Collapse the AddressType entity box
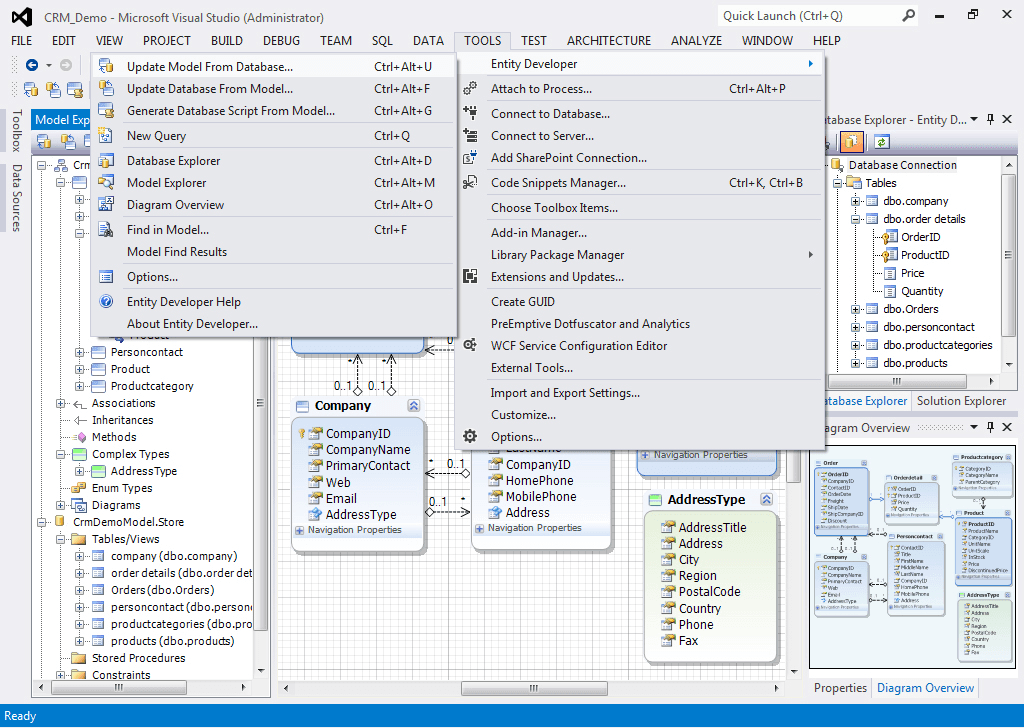The image size is (1024, 728). coord(767,499)
